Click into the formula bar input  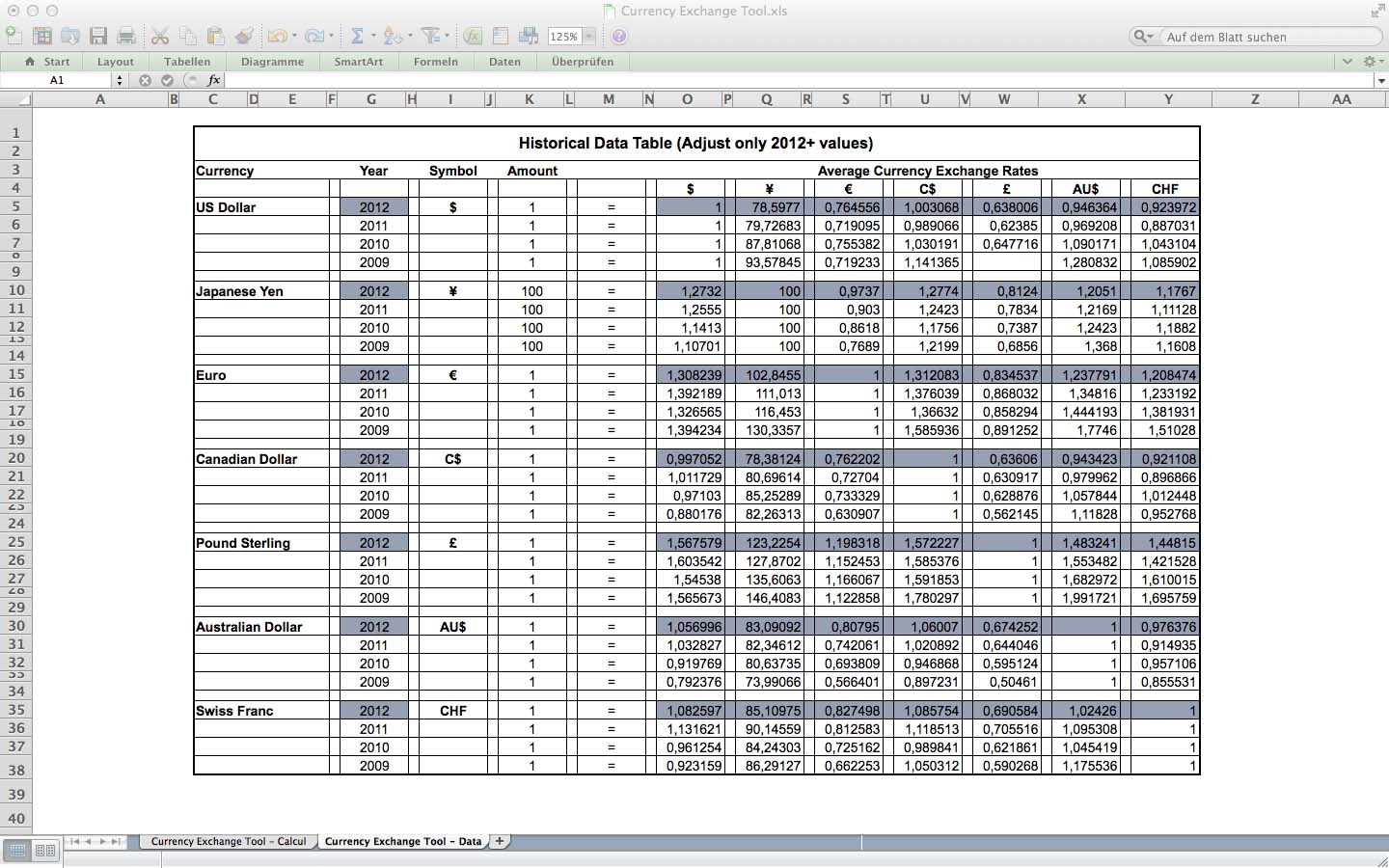click(799, 80)
